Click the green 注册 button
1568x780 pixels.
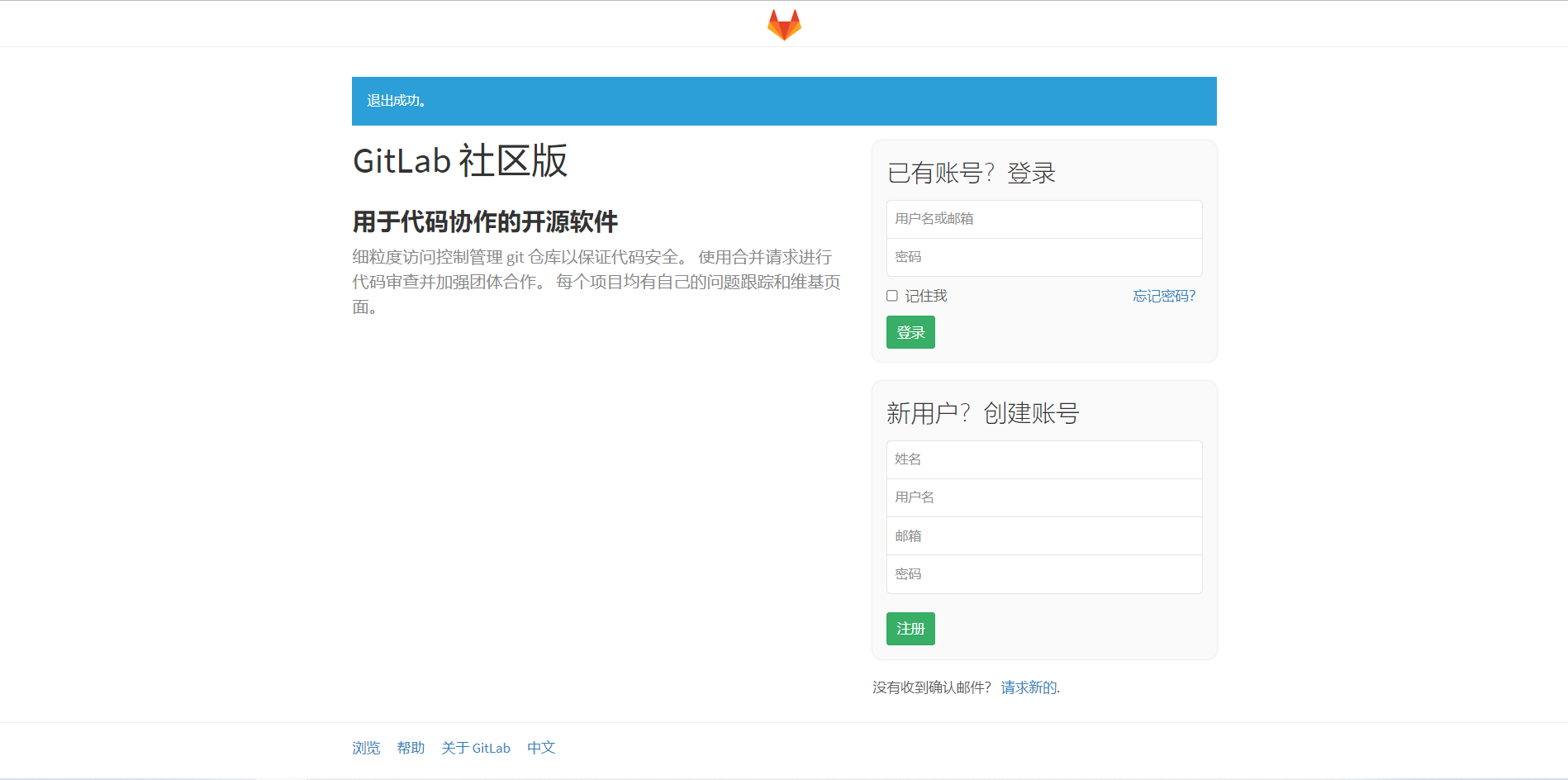[x=910, y=629]
